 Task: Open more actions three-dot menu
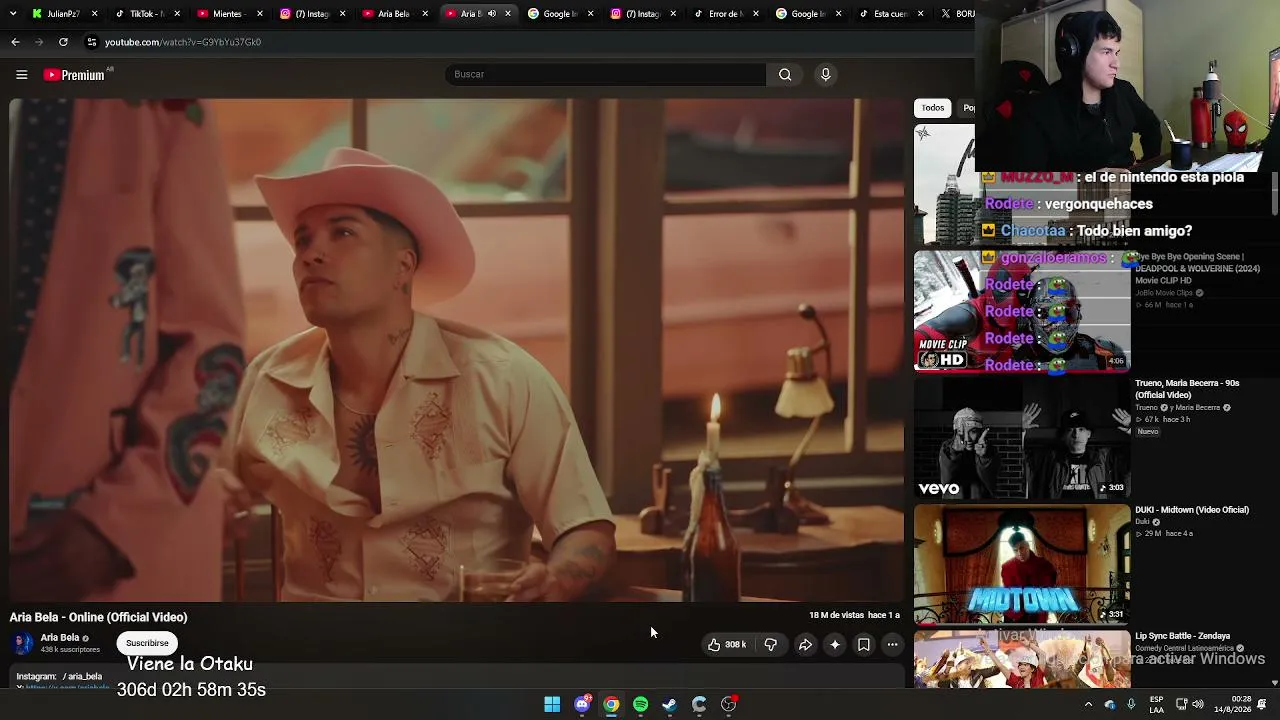click(x=893, y=645)
